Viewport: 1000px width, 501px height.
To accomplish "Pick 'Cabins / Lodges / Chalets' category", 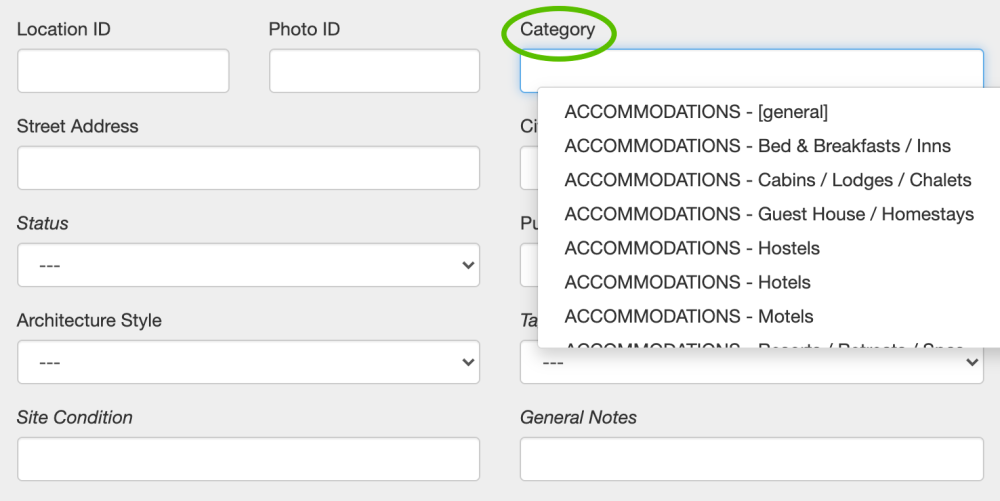I will (x=767, y=180).
